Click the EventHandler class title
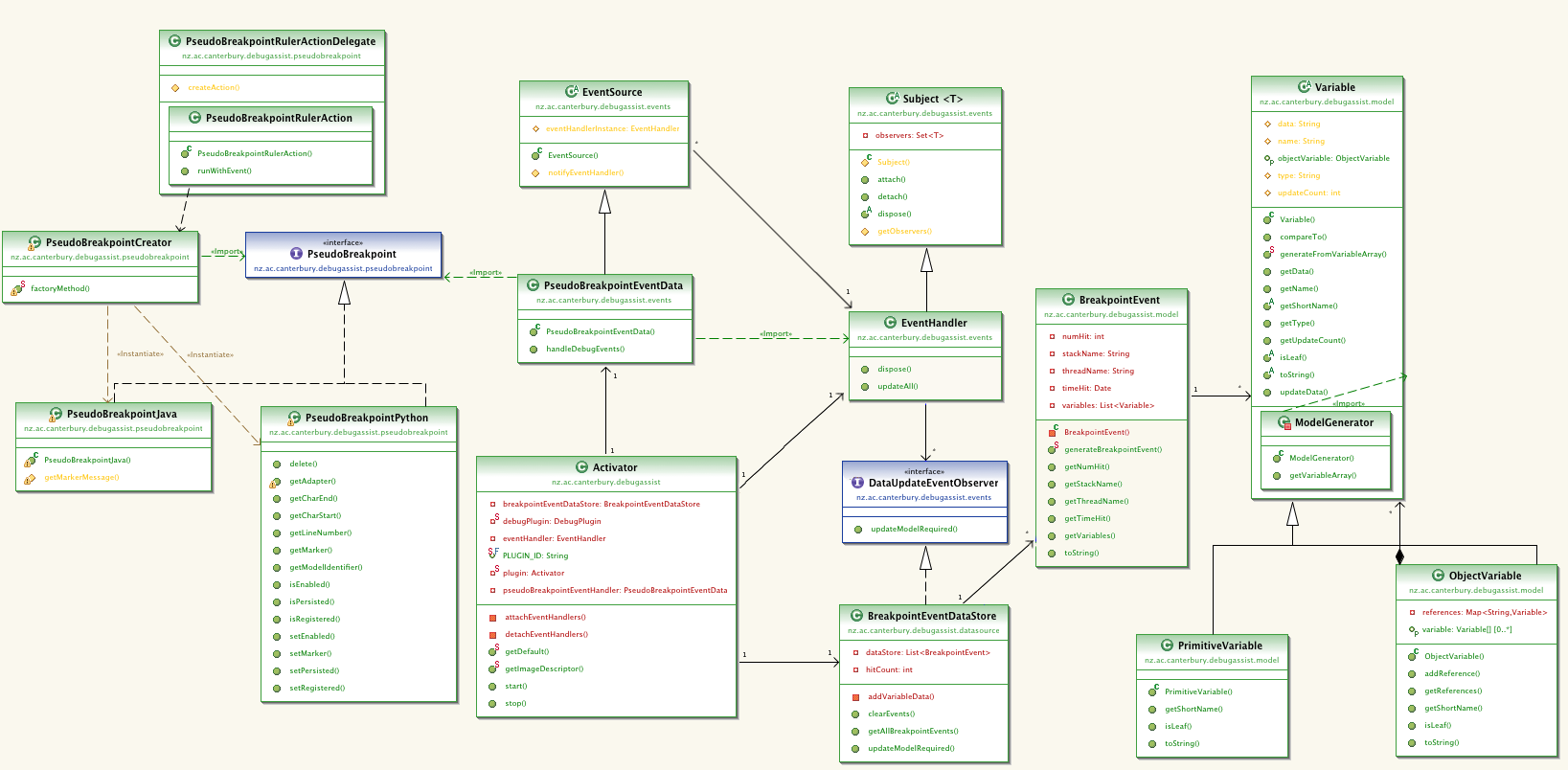This screenshot has height=770, width=1568. [x=934, y=323]
